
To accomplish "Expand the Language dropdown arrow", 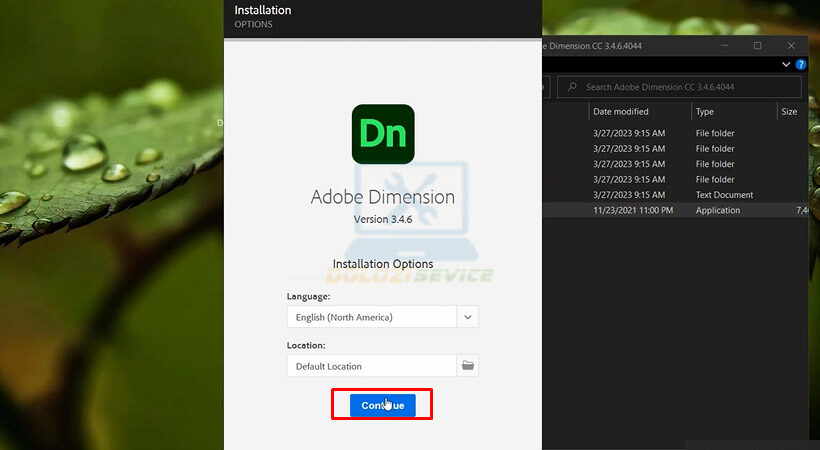I will tap(468, 317).
